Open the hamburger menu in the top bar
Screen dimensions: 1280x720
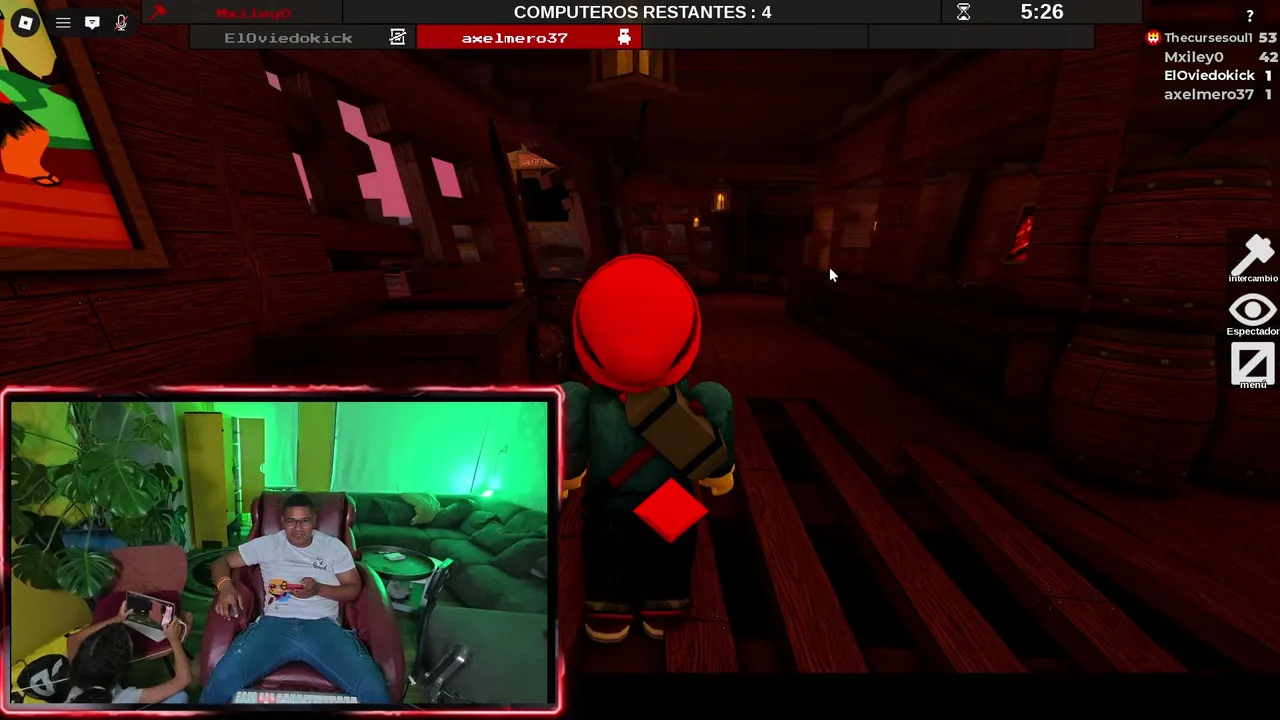click(x=63, y=23)
